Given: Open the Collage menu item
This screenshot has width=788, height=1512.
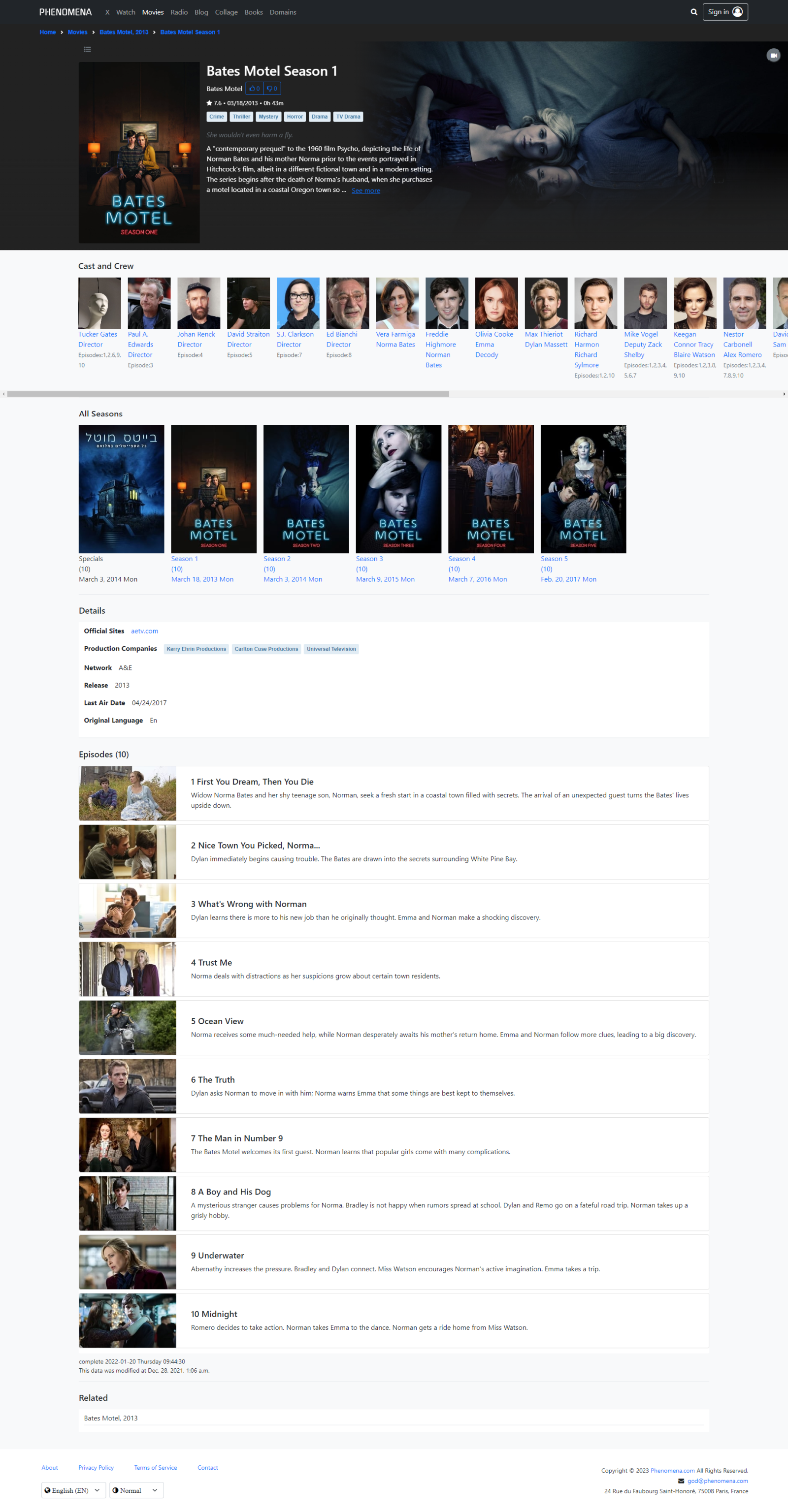Looking at the screenshot, I should point(226,12).
